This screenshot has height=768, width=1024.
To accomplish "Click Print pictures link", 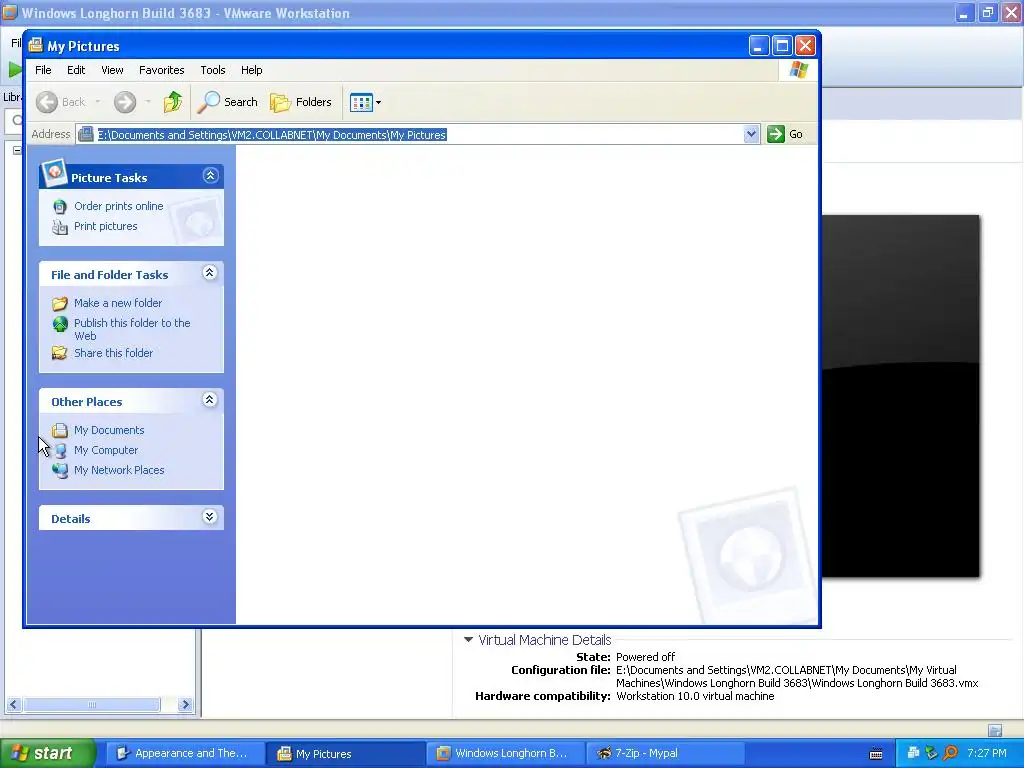I will coord(106,227).
